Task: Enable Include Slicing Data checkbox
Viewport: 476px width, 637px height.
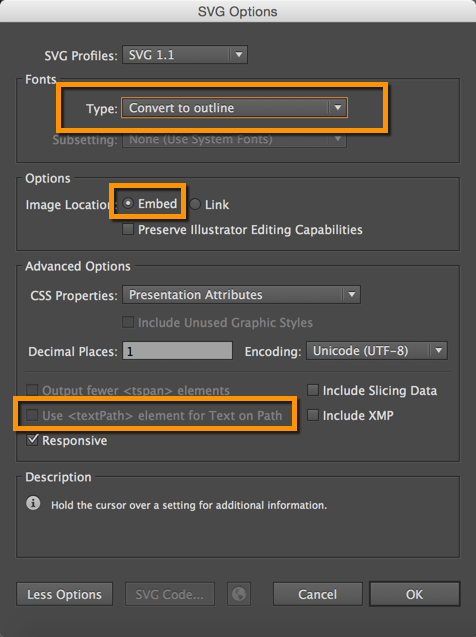Action: pyautogui.click(x=313, y=390)
